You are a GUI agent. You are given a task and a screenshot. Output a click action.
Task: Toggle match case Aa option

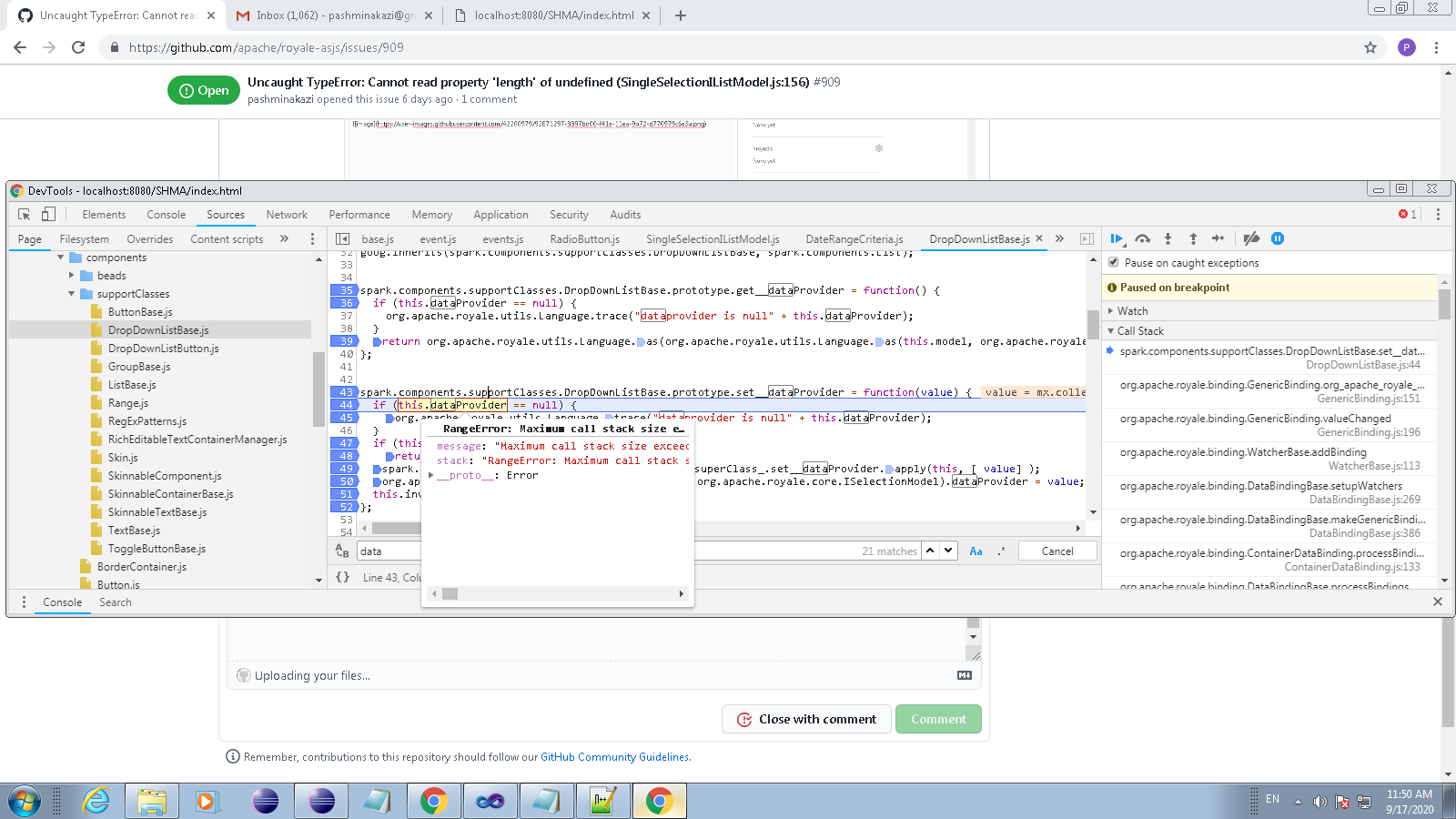coord(976,551)
